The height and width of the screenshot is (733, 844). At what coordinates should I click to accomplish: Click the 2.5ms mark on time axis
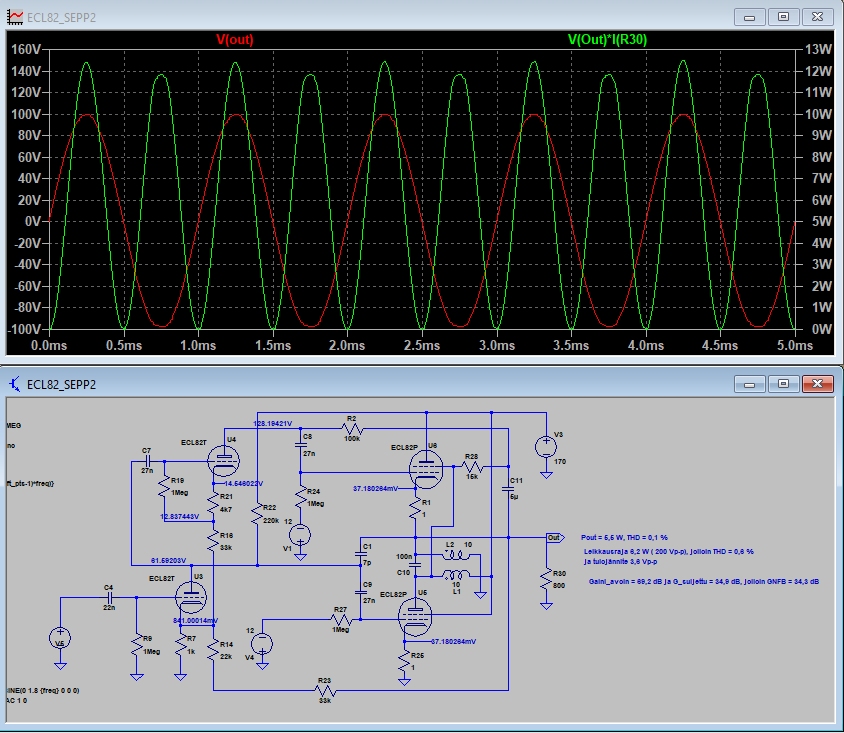coord(421,344)
